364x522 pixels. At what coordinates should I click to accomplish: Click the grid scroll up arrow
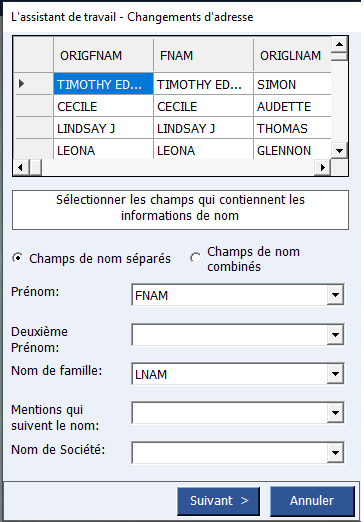point(339,44)
